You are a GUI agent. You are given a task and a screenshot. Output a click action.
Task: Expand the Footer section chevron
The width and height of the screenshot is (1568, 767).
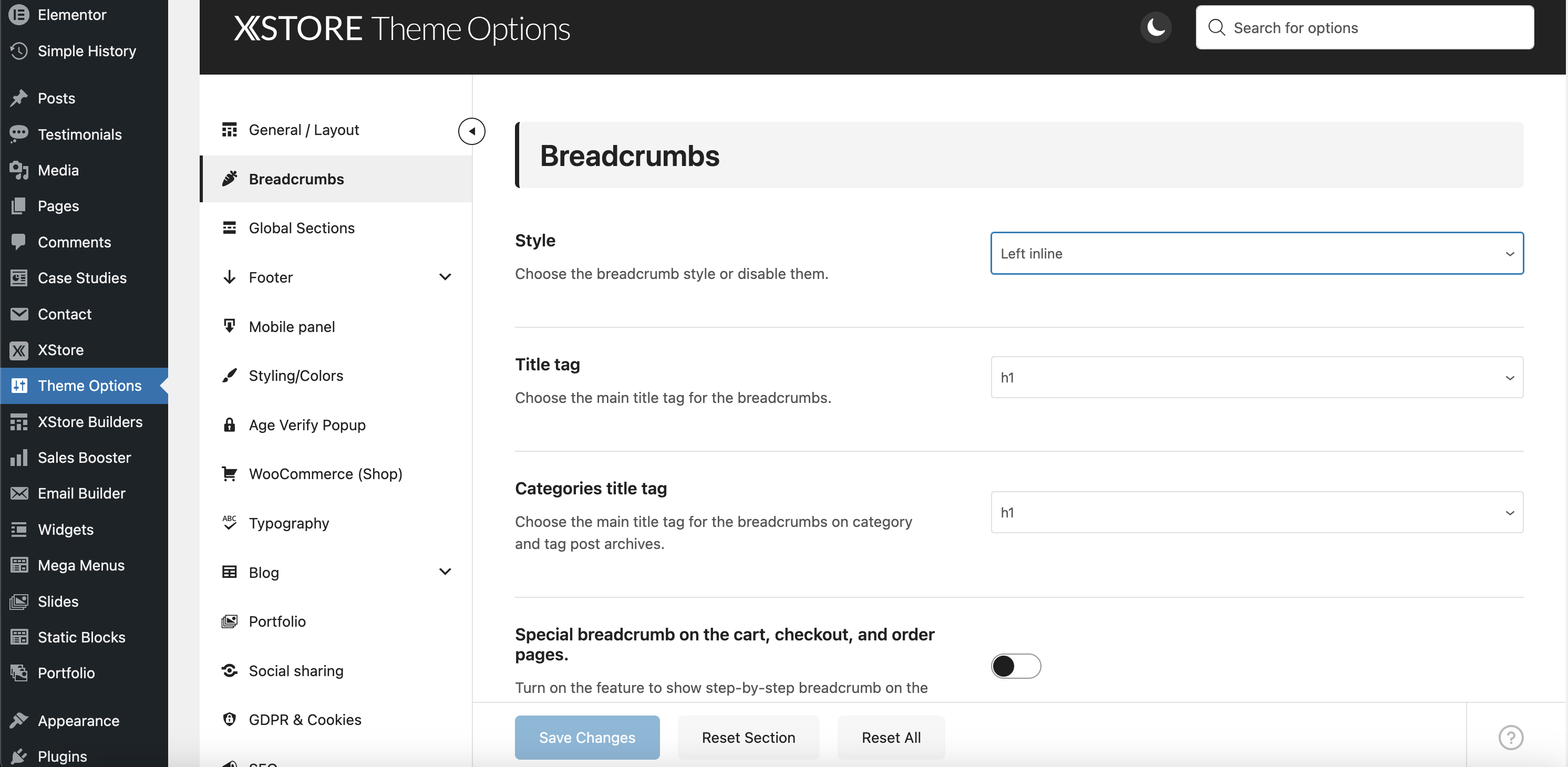pyautogui.click(x=445, y=277)
